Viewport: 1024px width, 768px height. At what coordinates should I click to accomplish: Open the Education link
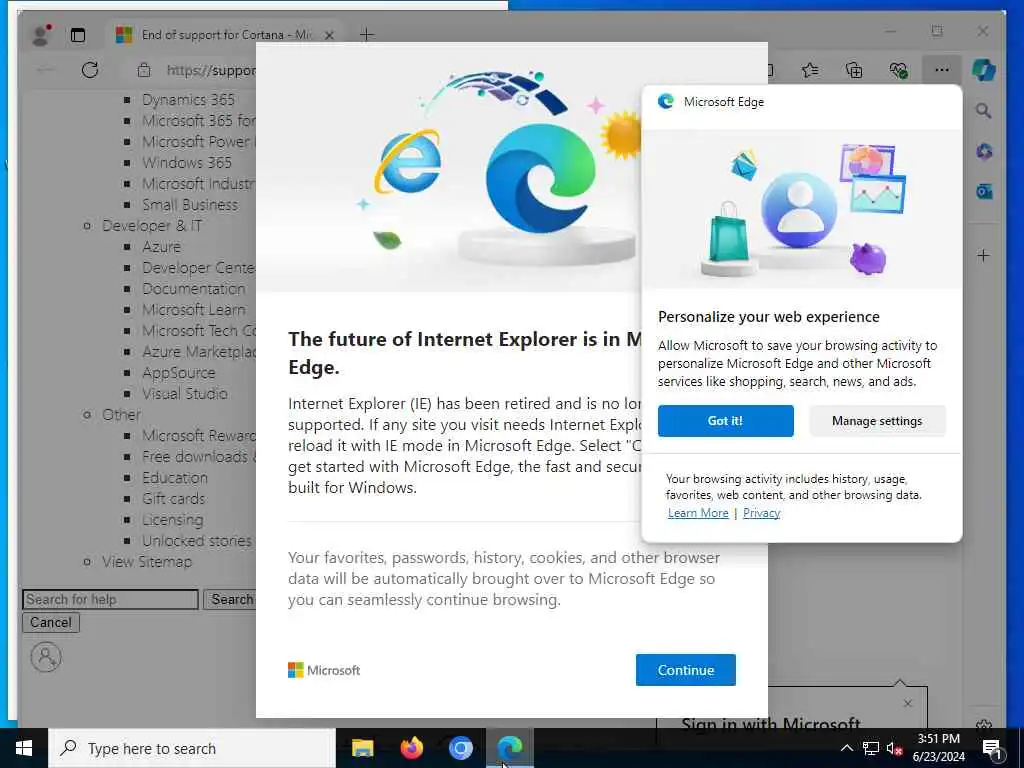pyautogui.click(x=174, y=478)
